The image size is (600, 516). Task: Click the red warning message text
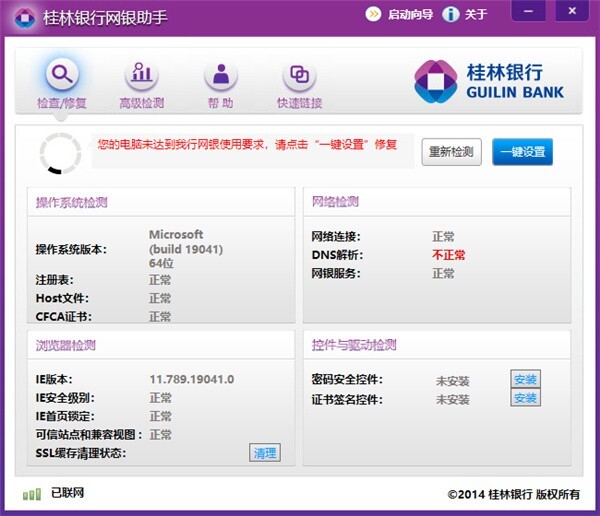[247, 145]
